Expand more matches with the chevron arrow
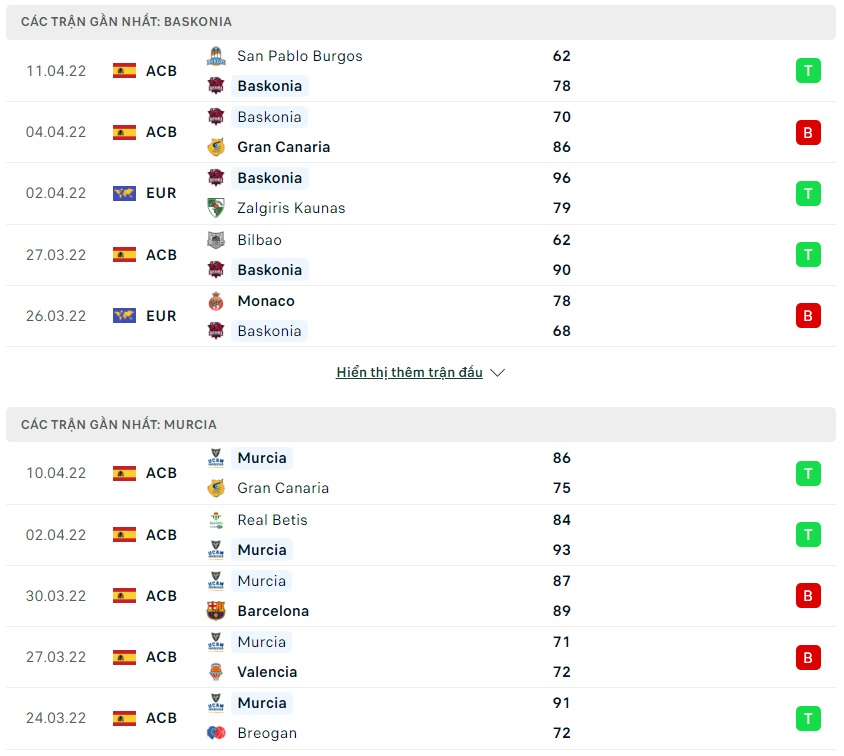The image size is (844, 756). [x=498, y=373]
